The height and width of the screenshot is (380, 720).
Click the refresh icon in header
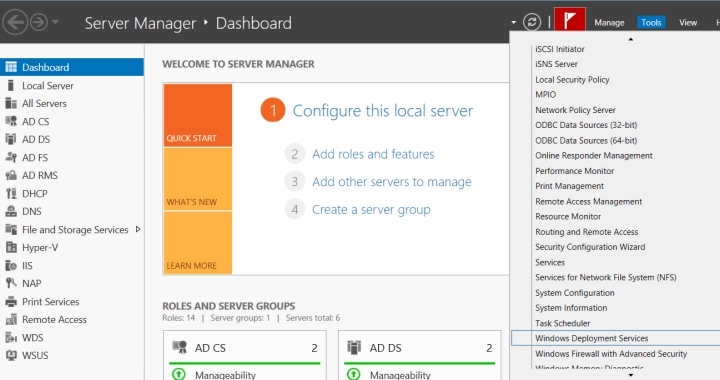[532, 22]
